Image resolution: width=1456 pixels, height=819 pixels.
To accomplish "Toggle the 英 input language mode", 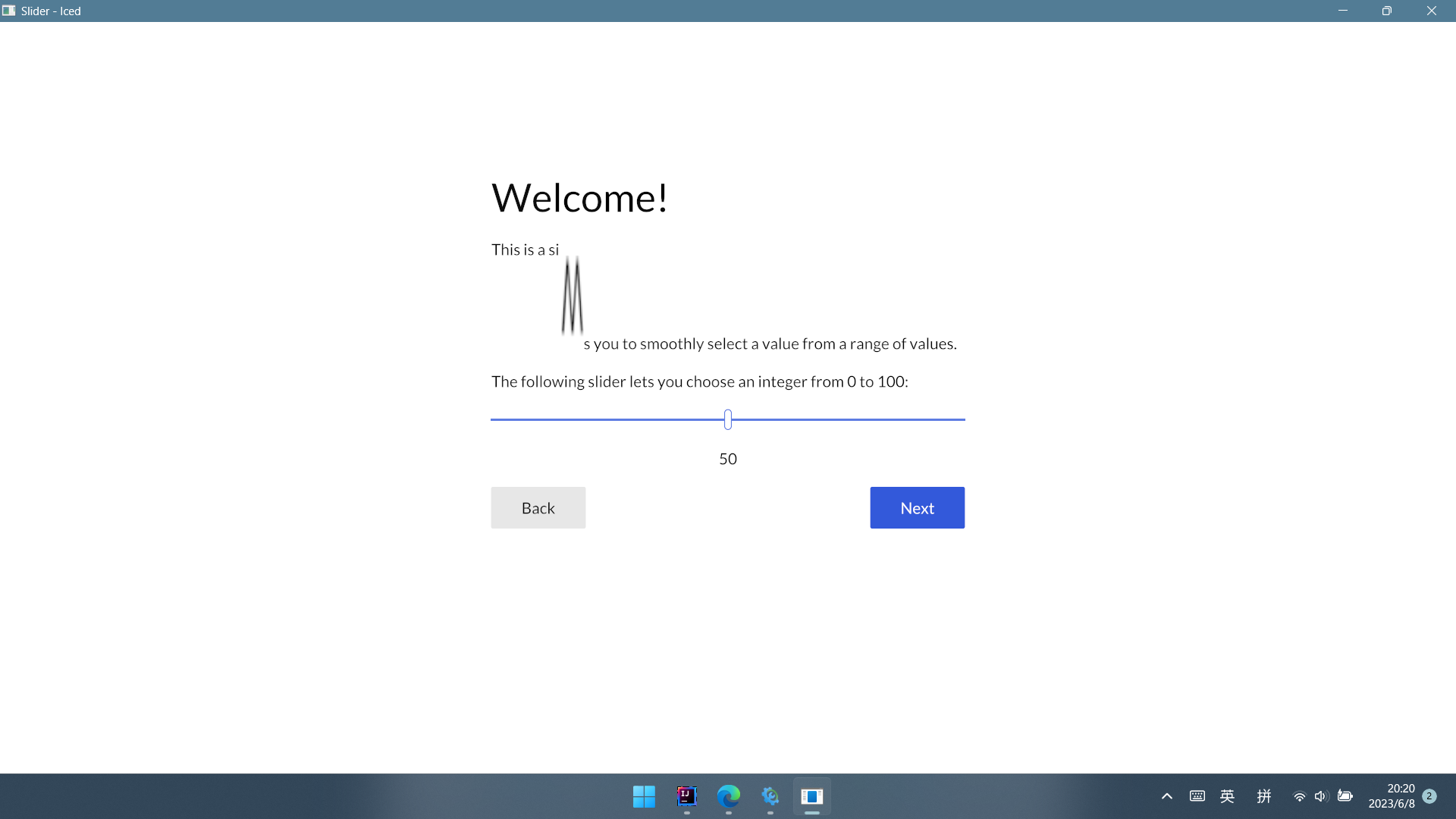I will point(1227,796).
